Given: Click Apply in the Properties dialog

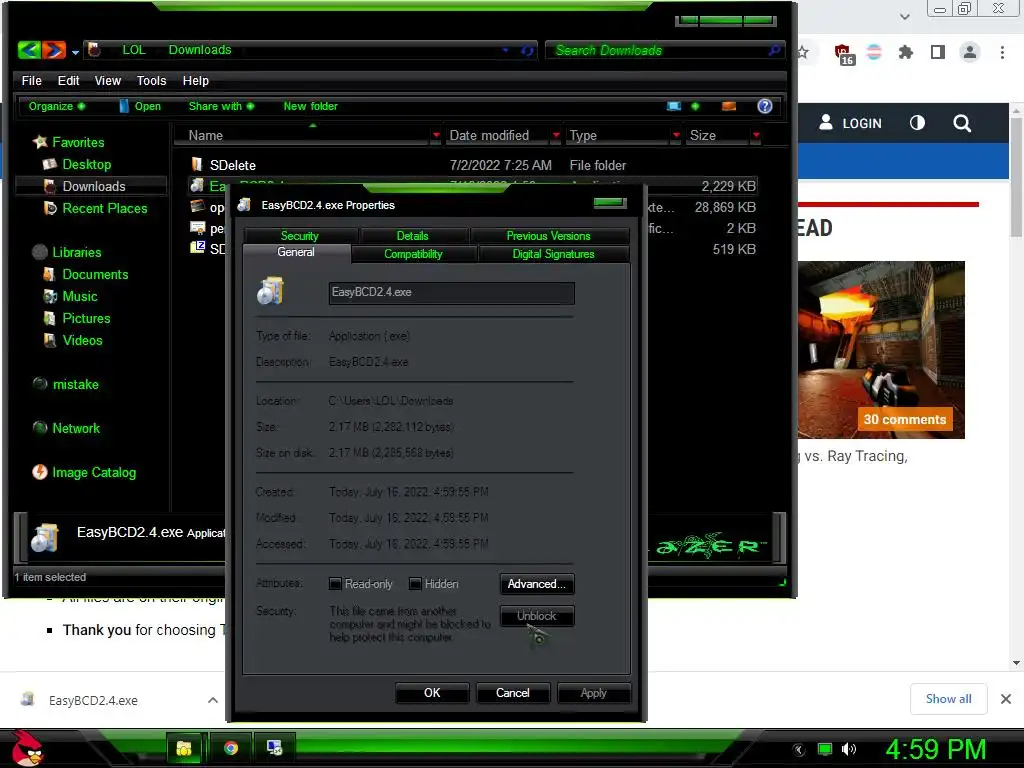Looking at the screenshot, I should (x=594, y=693).
